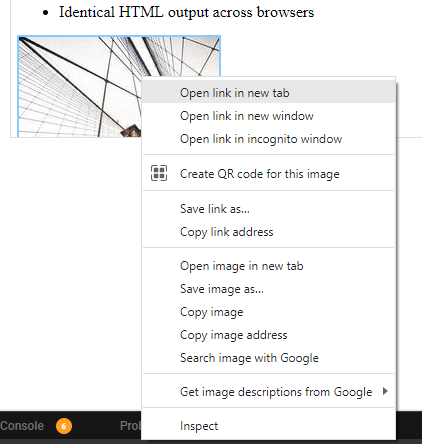
Task: Click the QR code icon in context menu
Action: coord(159,173)
